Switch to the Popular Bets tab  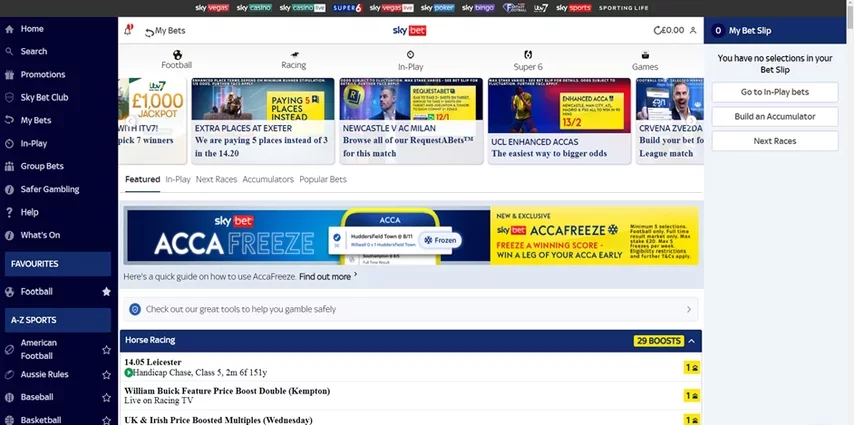click(x=323, y=179)
